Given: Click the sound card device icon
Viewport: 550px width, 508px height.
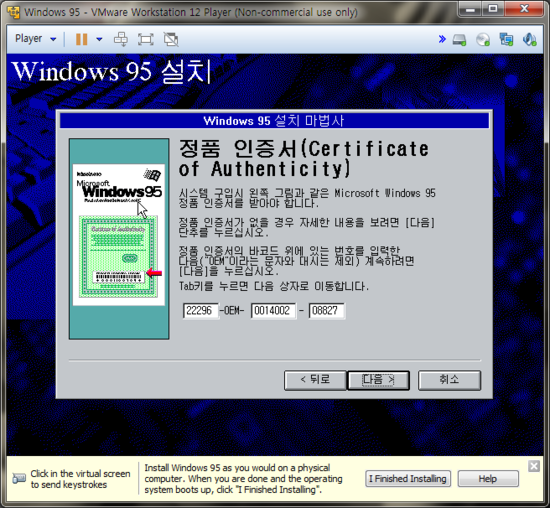Looking at the screenshot, I should tap(529, 40).
